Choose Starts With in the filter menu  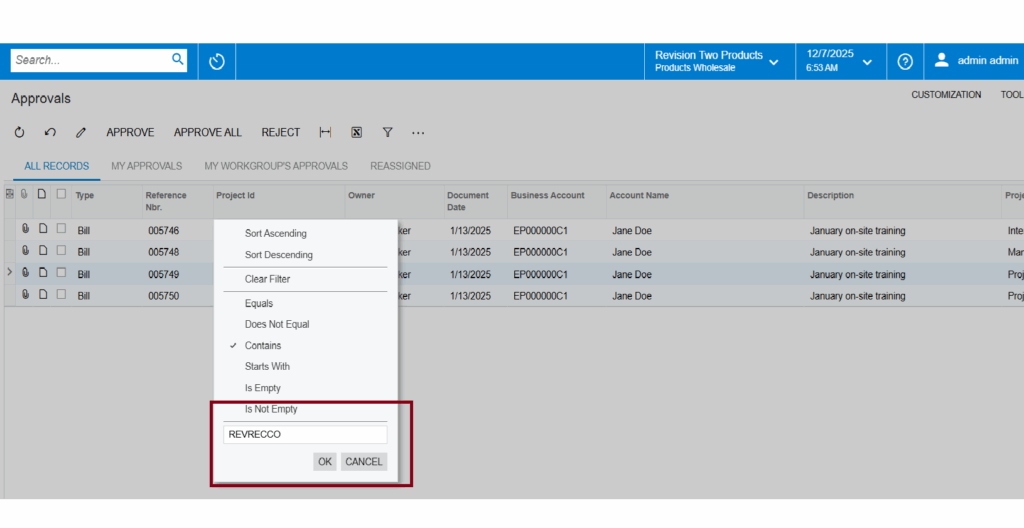click(267, 366)
